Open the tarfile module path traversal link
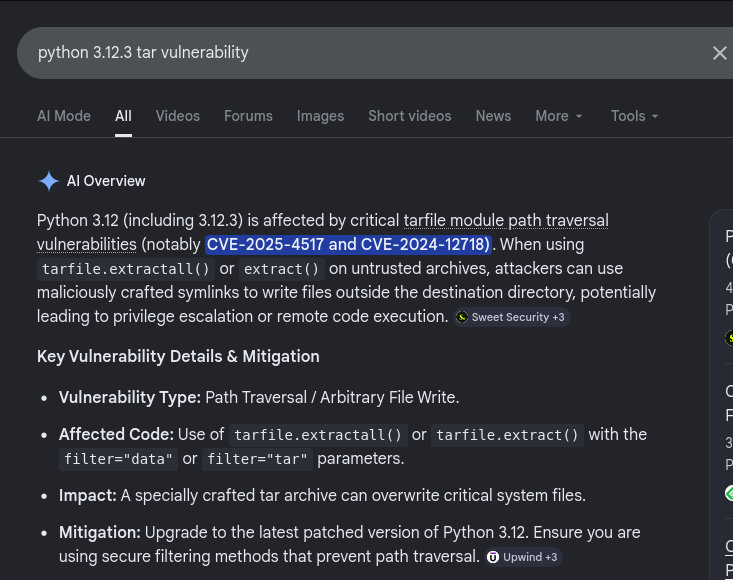733x580 pixels. tap(506, 221)
